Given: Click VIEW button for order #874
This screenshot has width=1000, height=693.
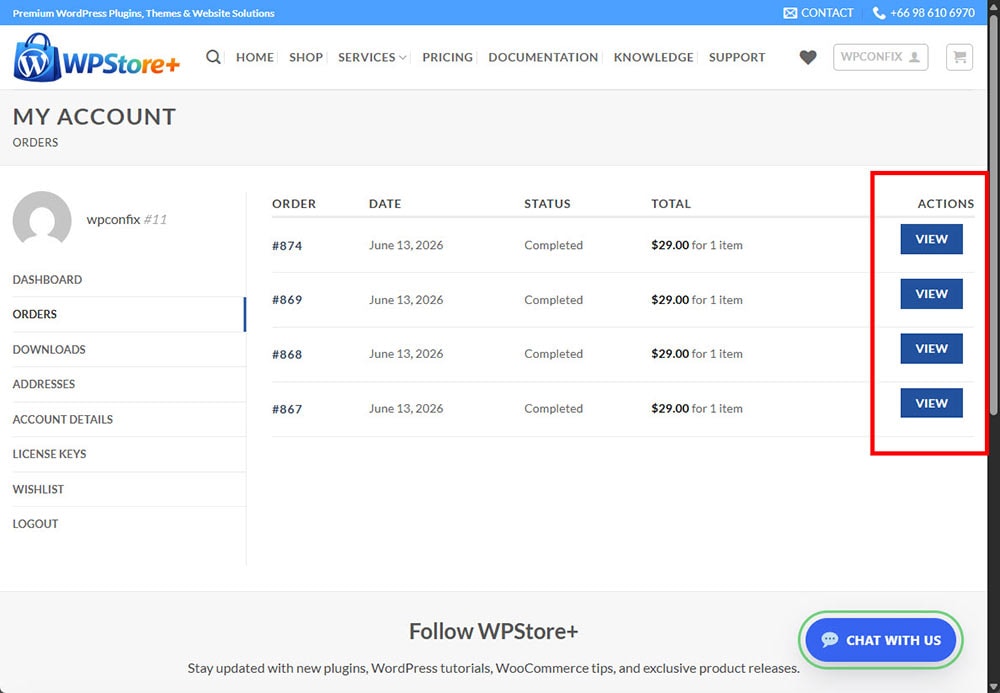Looking at the screenshot, I should (931, 239).
